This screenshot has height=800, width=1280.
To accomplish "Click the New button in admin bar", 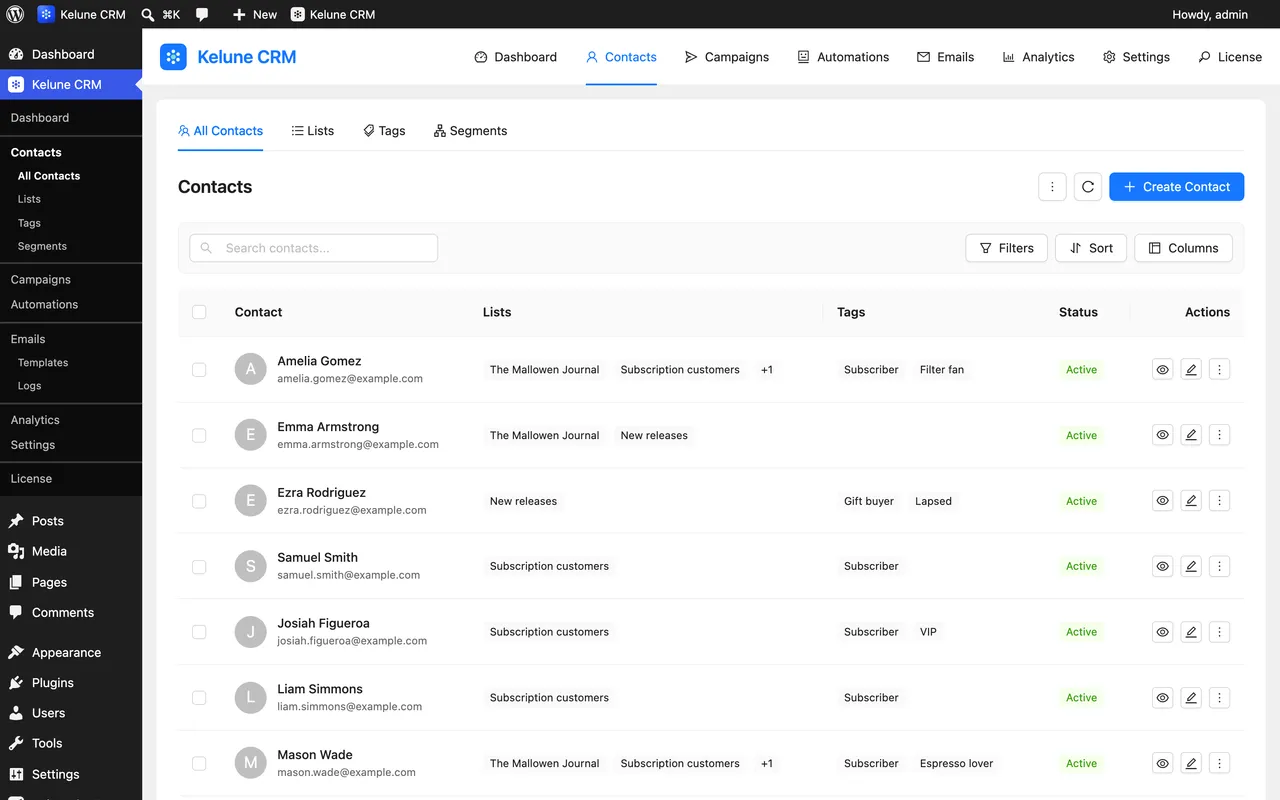I will [x=254, y=14].
